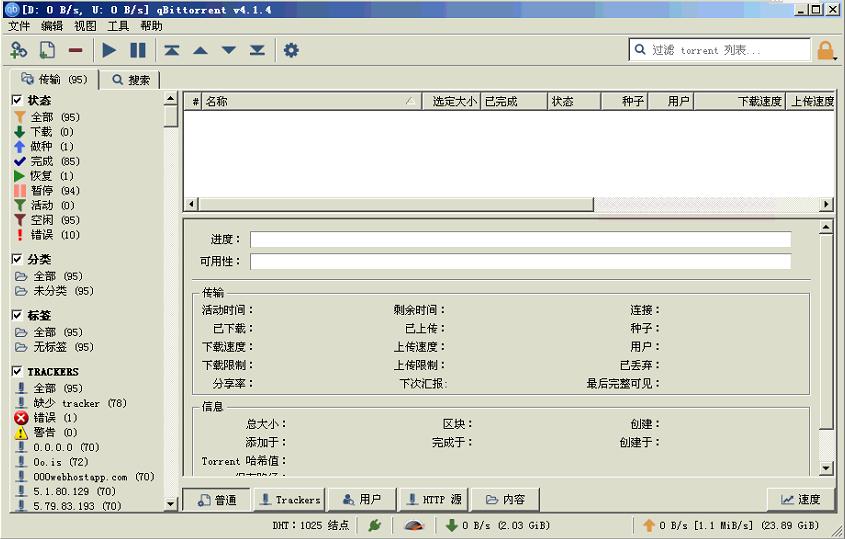Open the 用户 details tab
Screen dimensions: 845x539
coord(362,500)
